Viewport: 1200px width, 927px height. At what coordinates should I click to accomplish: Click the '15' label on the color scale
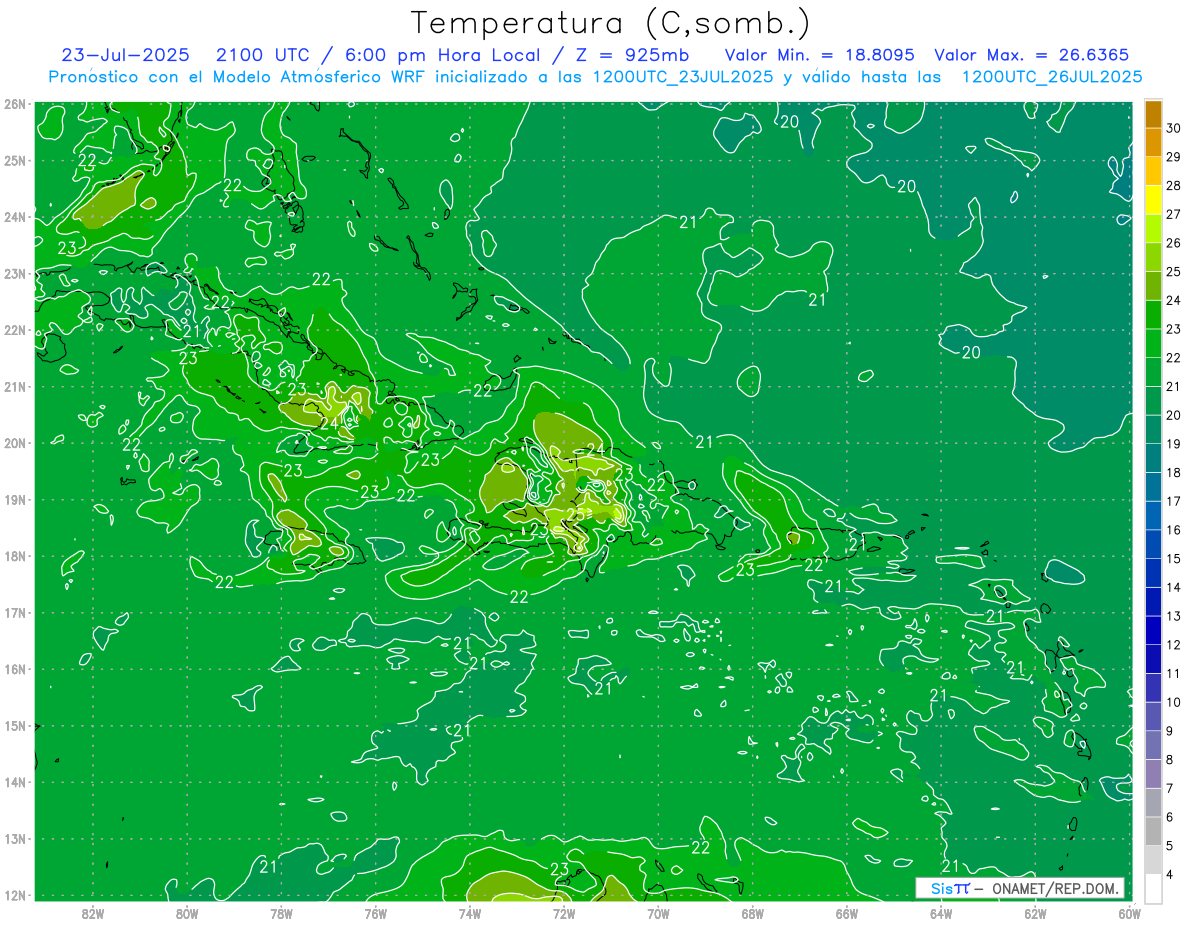coord(1174,558)
